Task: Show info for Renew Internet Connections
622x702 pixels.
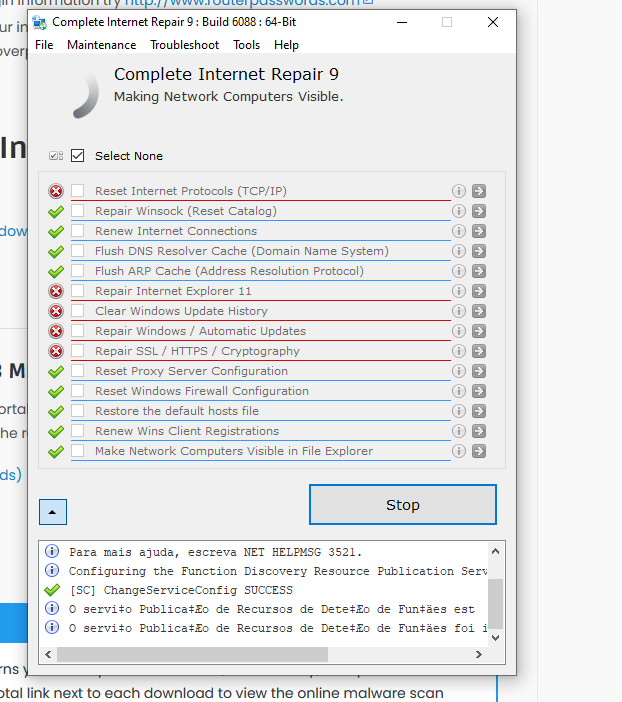Action: [459, 231]
